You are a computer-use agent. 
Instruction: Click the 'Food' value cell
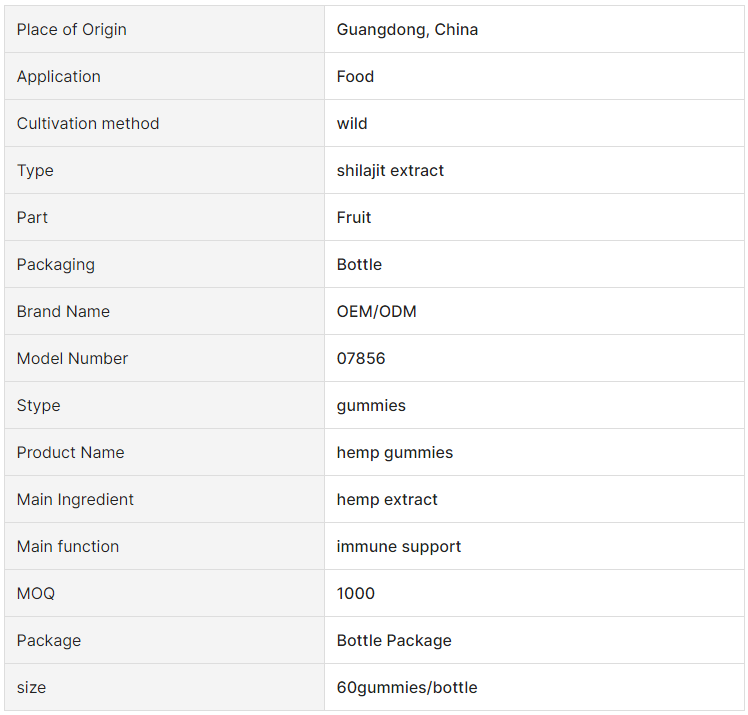tap(355, 76)
